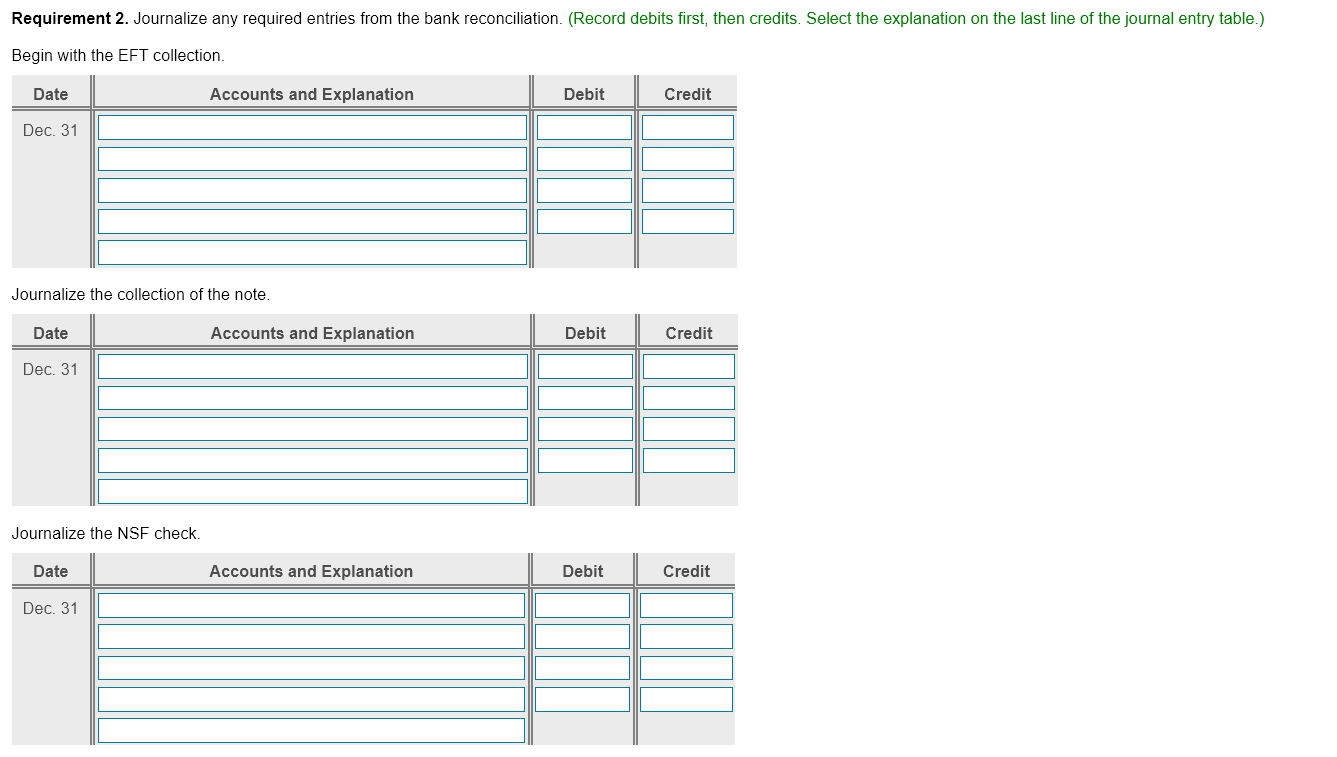Click fourth account field in NSF check table
The width and height of the screenshot is (1337, 757).
311,699
